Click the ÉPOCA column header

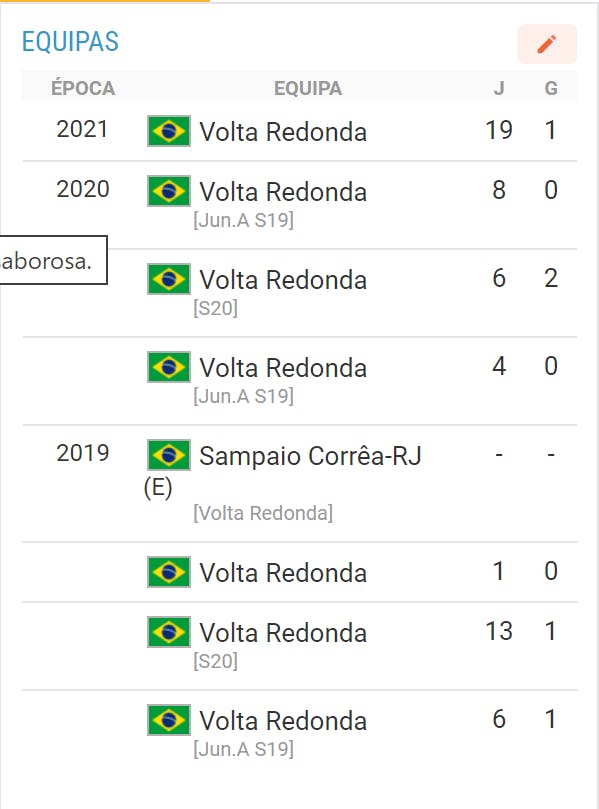83,88
